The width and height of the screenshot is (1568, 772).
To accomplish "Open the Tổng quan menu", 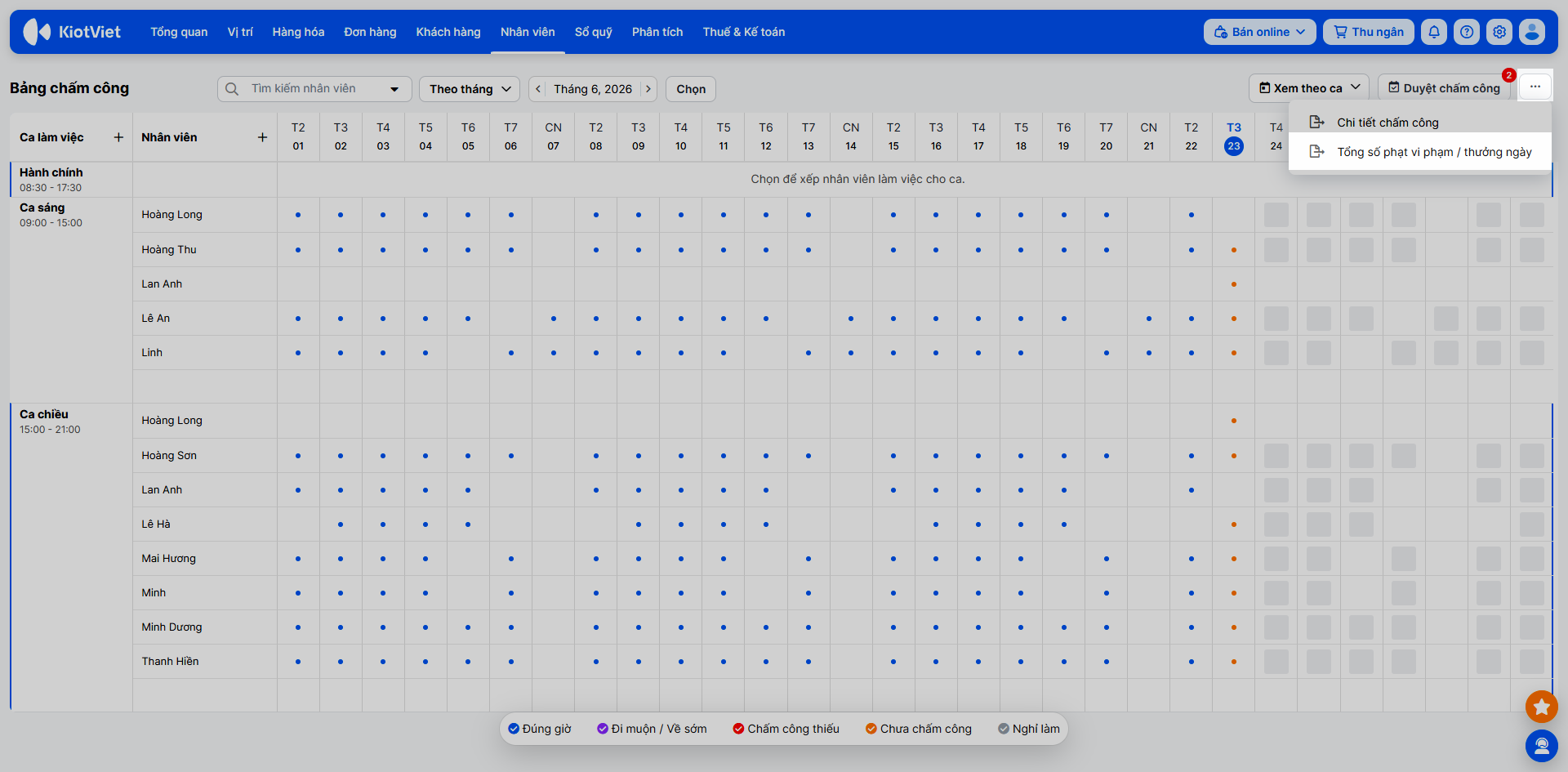I will [x=179, y=32].
